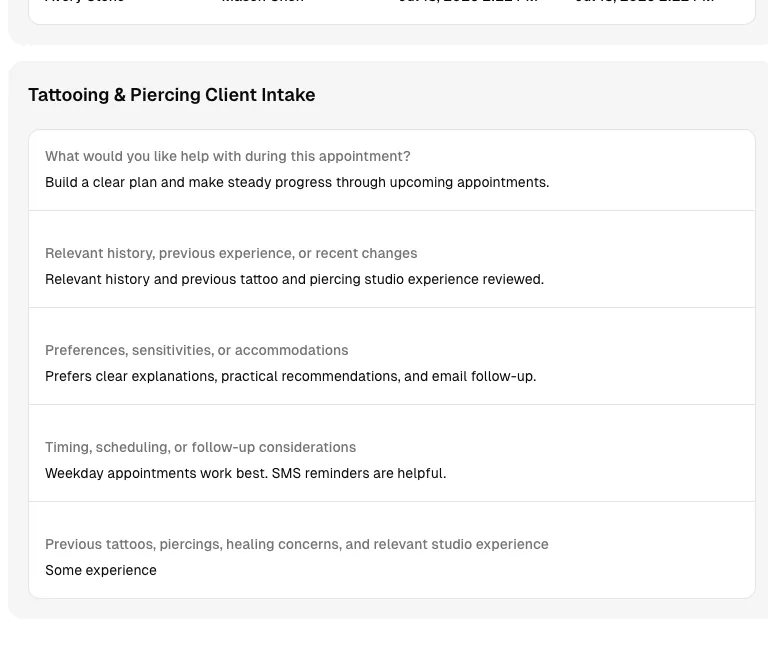Click the last cut-off date in the top row
Viewport: 768px width, 654px height.
(x=645, y=1)
